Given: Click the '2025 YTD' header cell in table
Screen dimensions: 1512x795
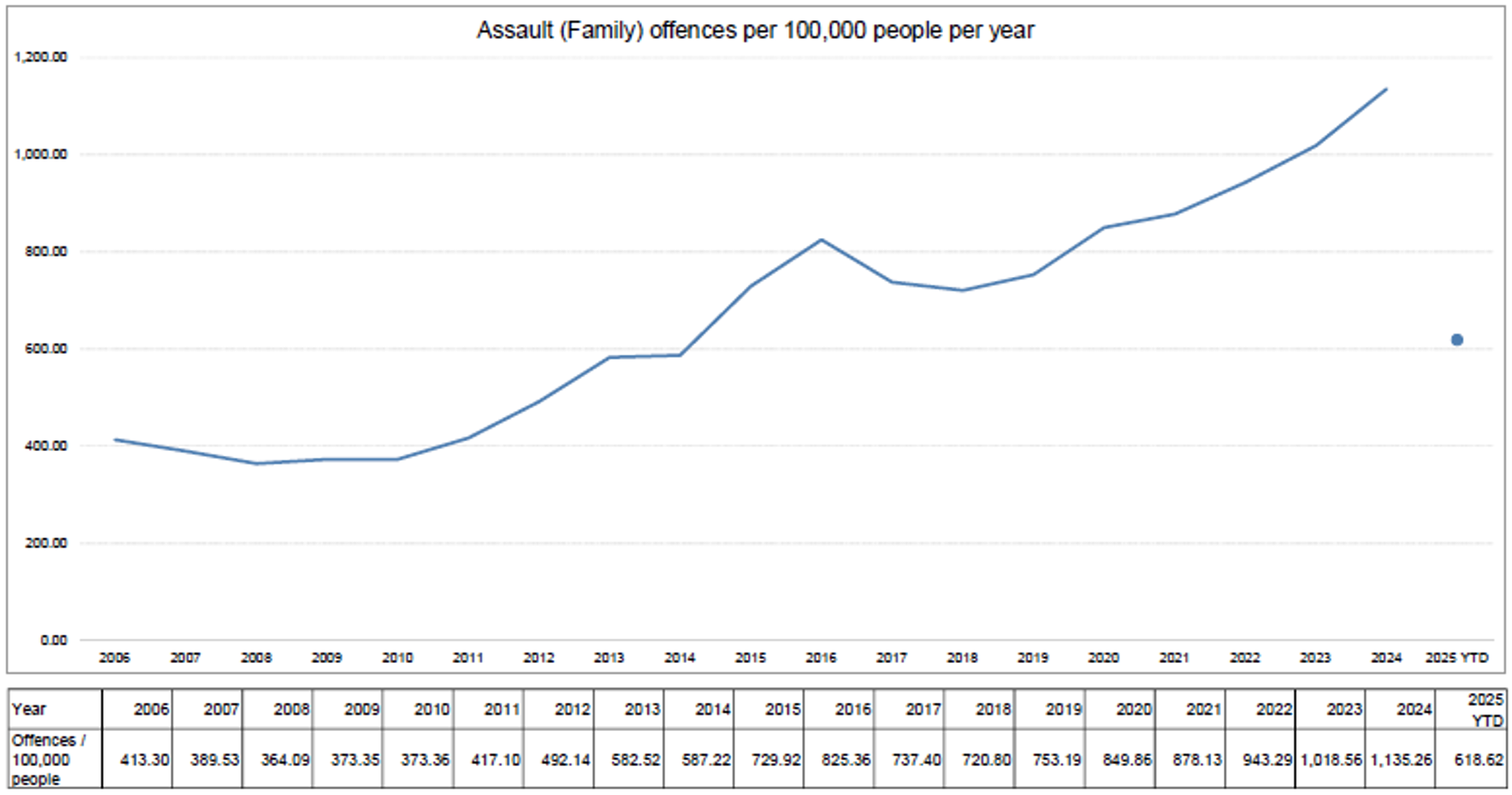Looking at the screenshot, I should click(1471, 710).
